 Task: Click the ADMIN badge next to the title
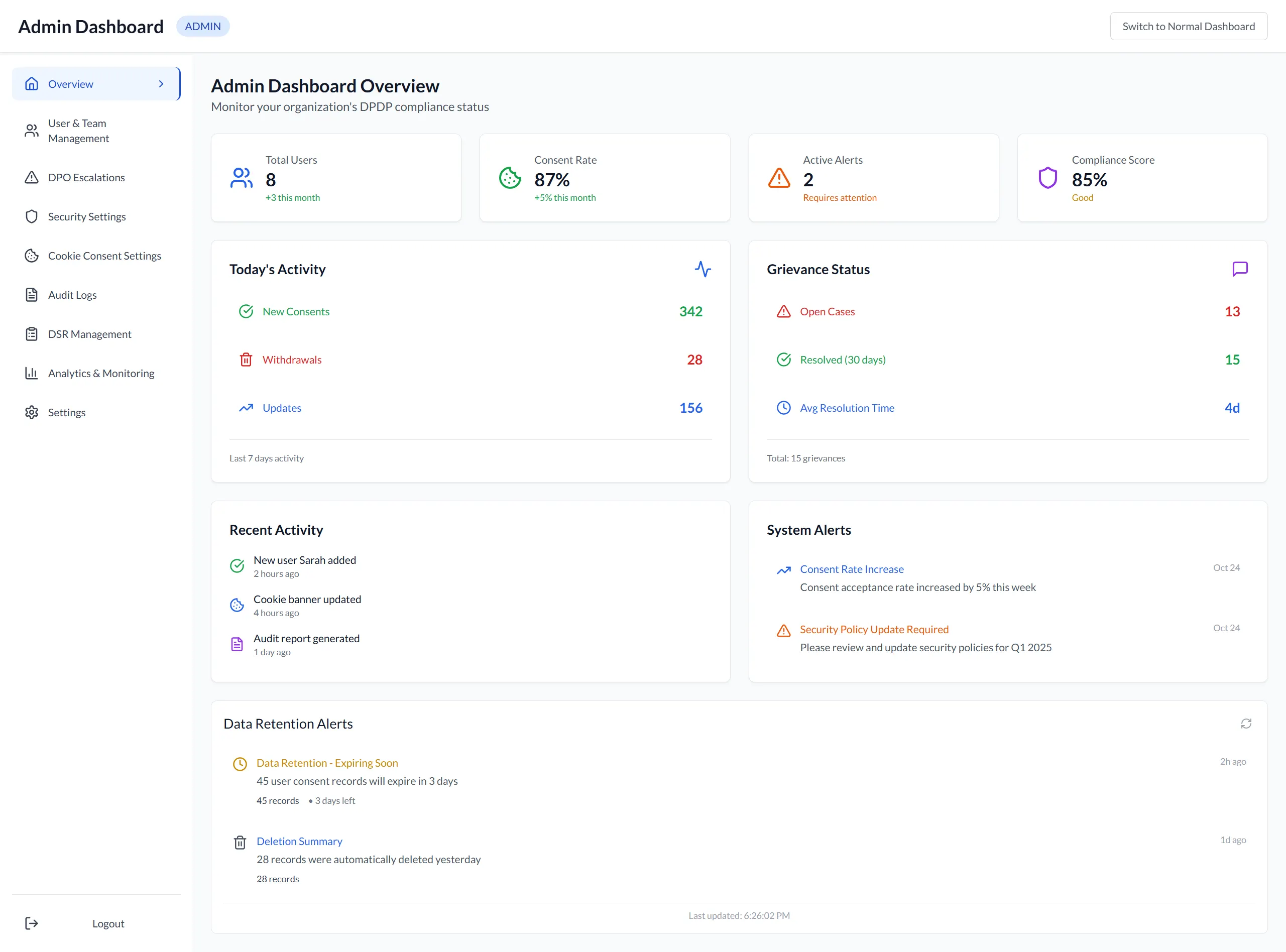click(203, 26)
